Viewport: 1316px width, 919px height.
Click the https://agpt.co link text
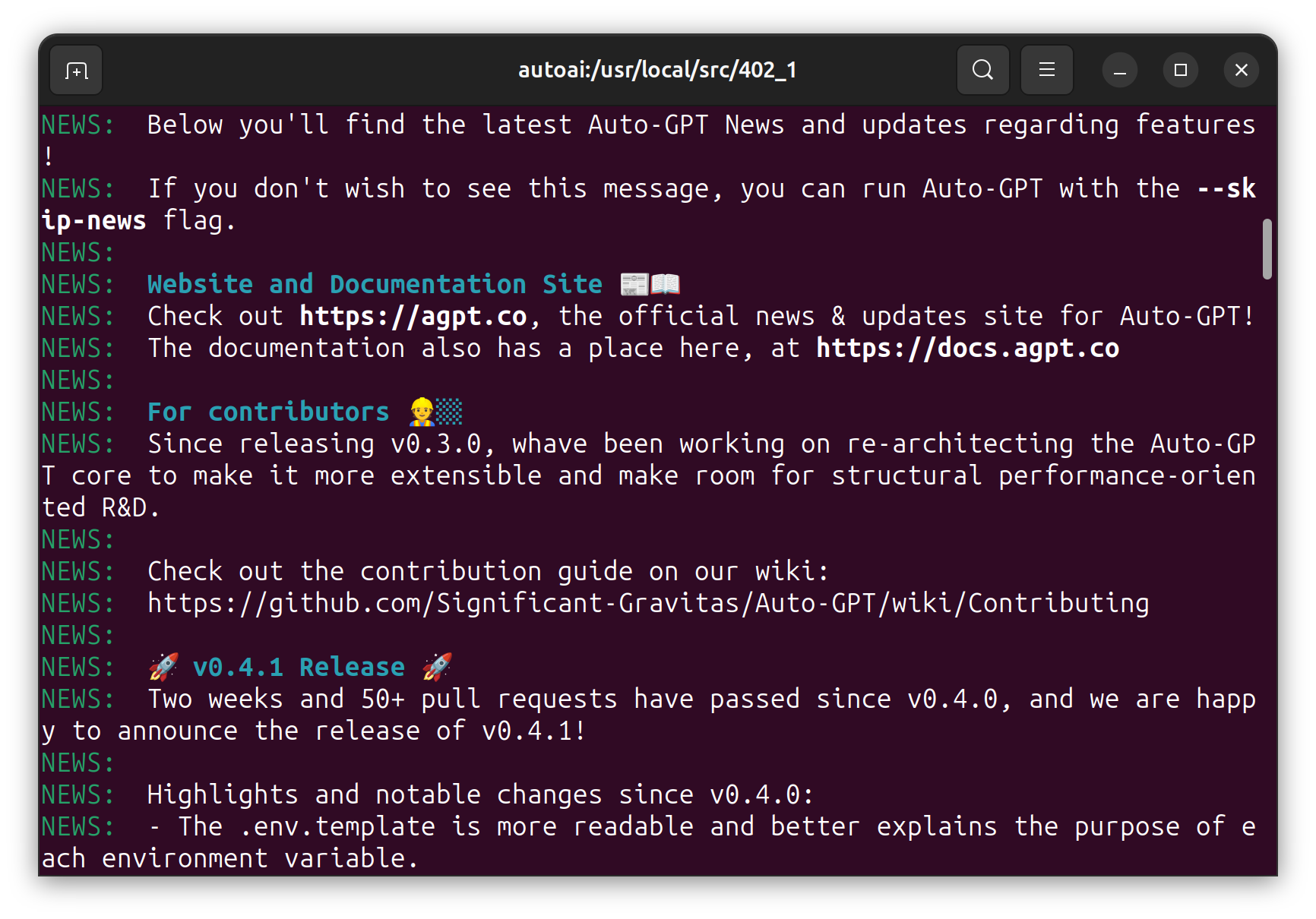point(413,316)
